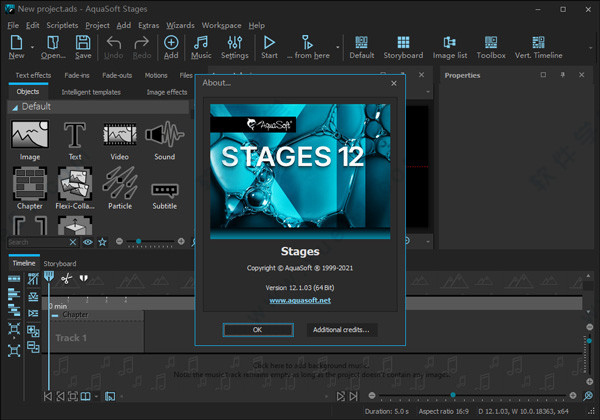
Task: Switch to the Default layout icon
Action: tap(361, 42)
